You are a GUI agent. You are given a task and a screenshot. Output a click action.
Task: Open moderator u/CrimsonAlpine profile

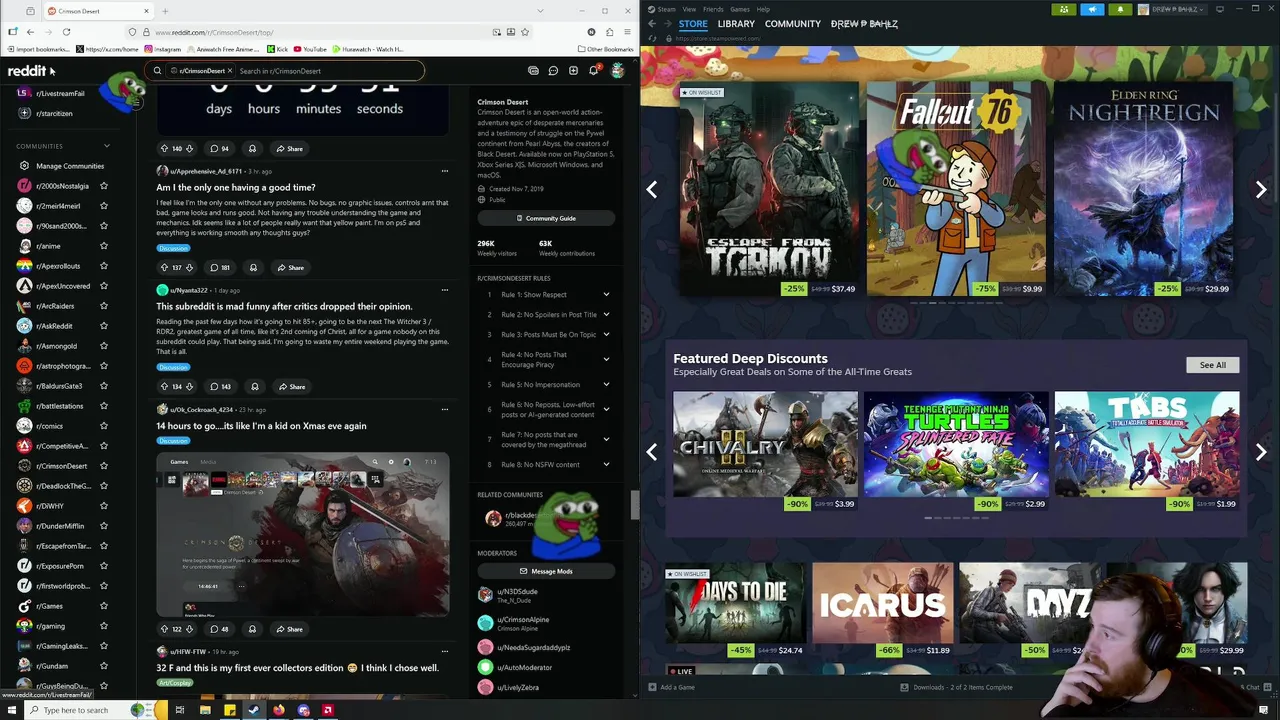[x=523, y=619]
